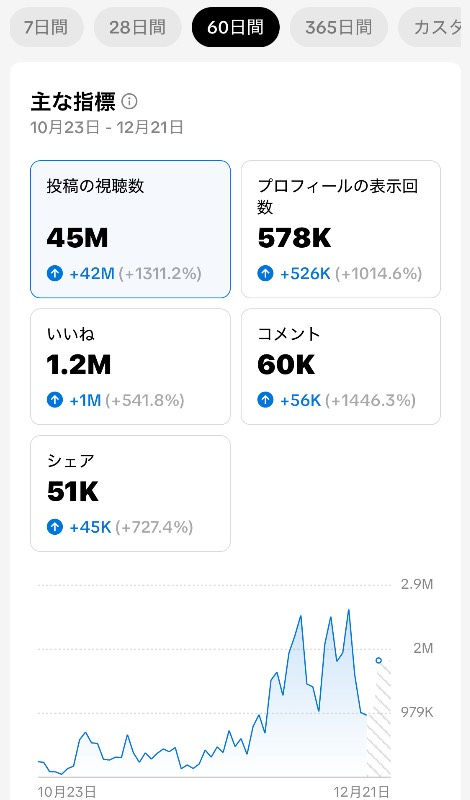Show the いいね metric chart

(x=131, y=366)
